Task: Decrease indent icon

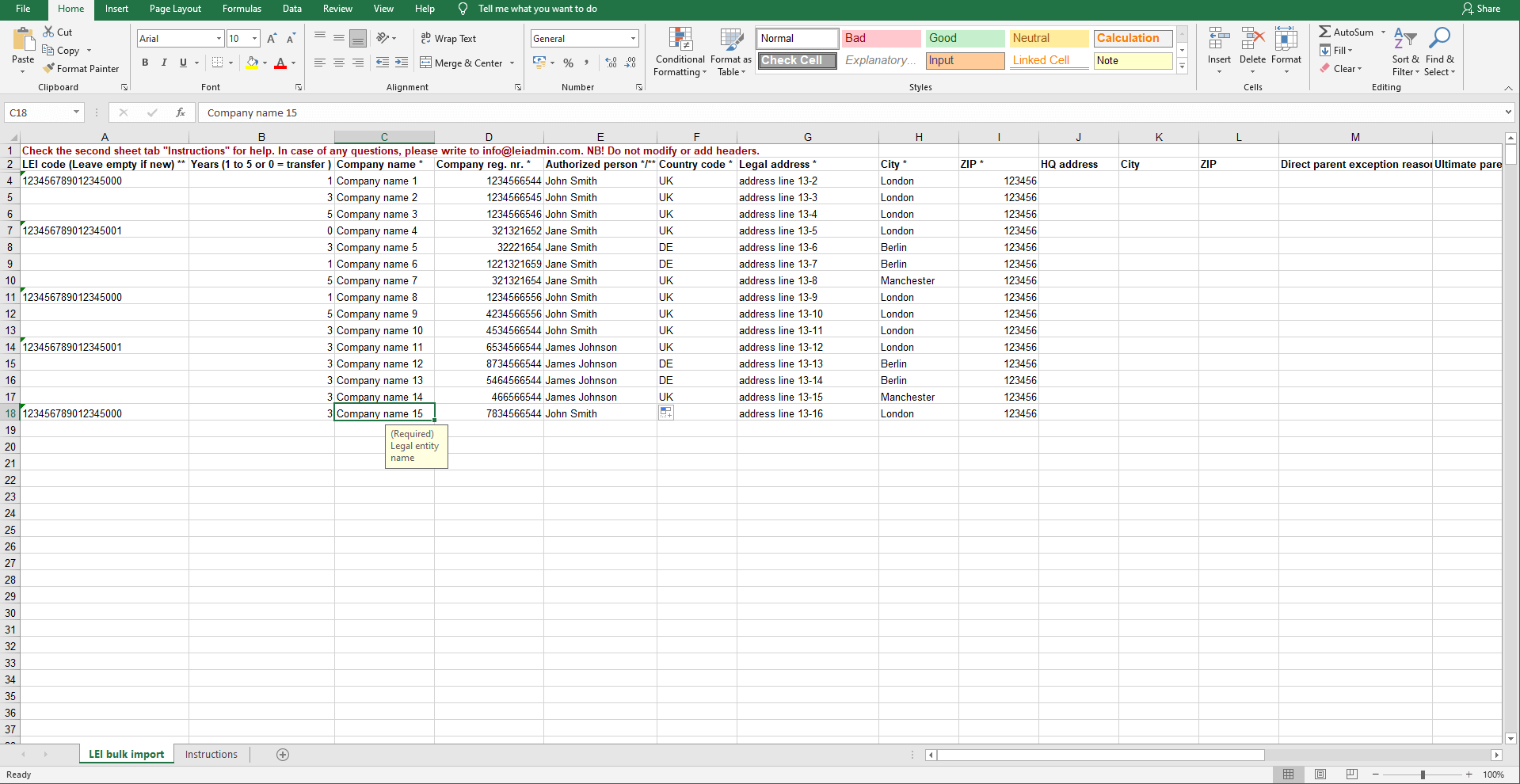Action: (383, 63)
